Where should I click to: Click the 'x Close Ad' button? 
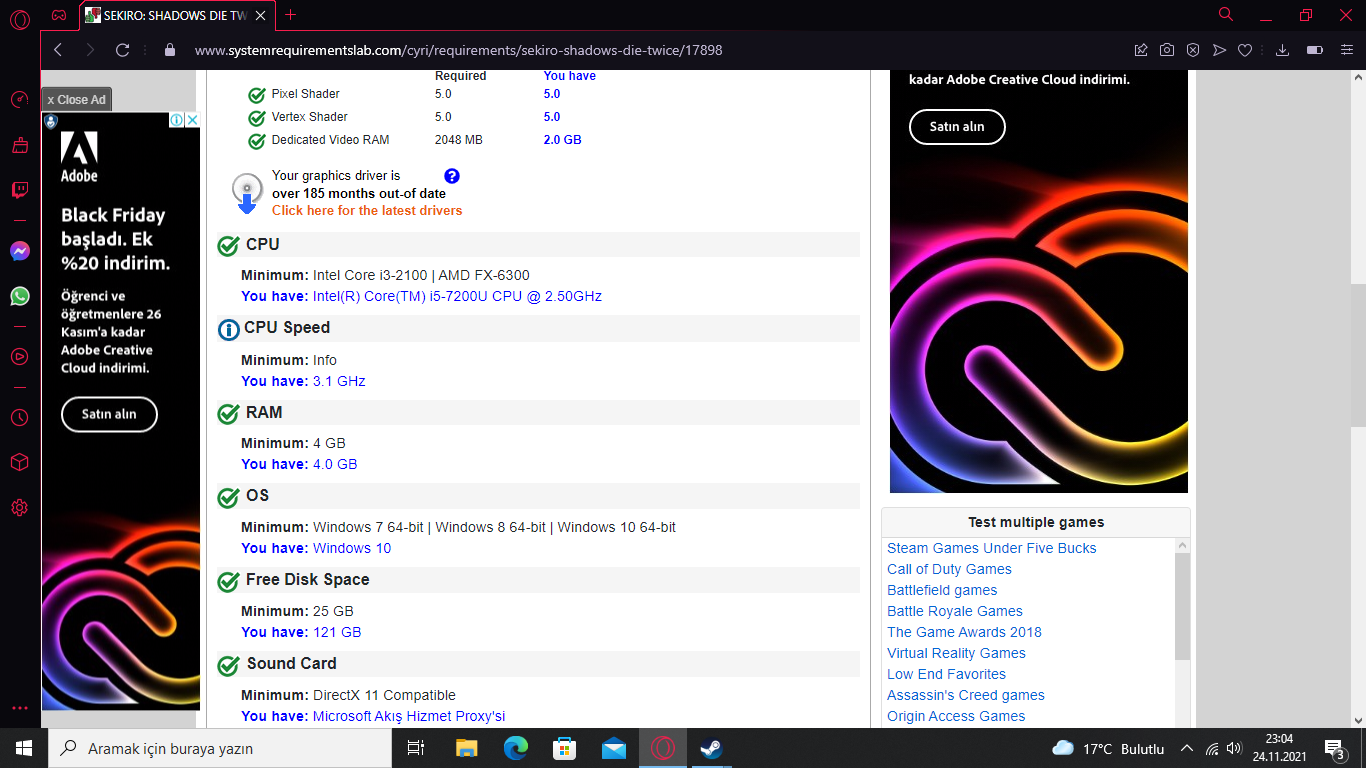[76, 100]
